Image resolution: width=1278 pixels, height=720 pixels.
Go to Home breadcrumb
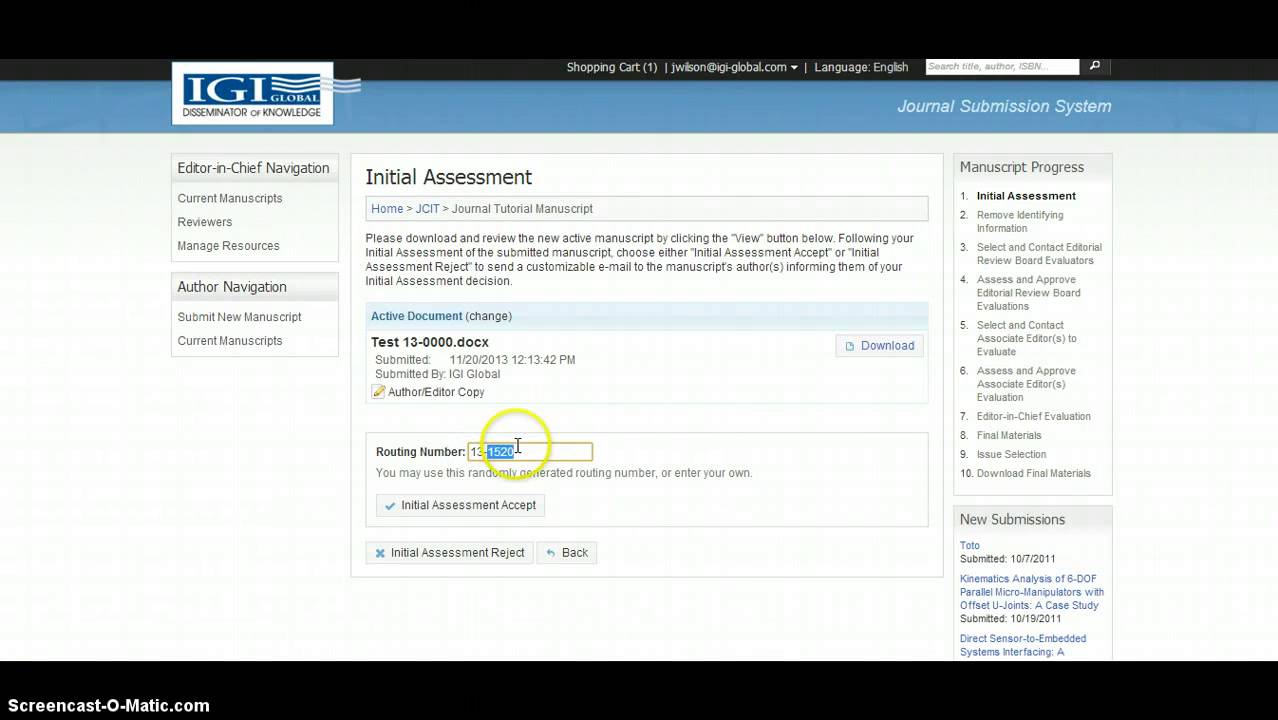coord(387,209)
